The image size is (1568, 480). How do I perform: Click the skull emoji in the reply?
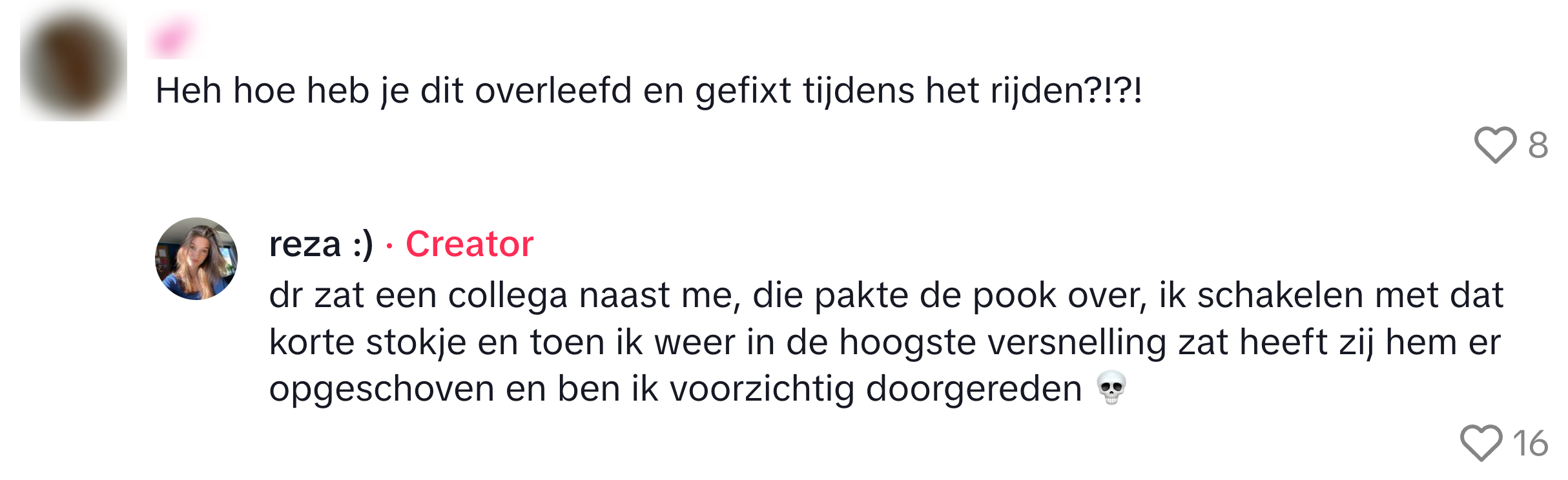1111,388
